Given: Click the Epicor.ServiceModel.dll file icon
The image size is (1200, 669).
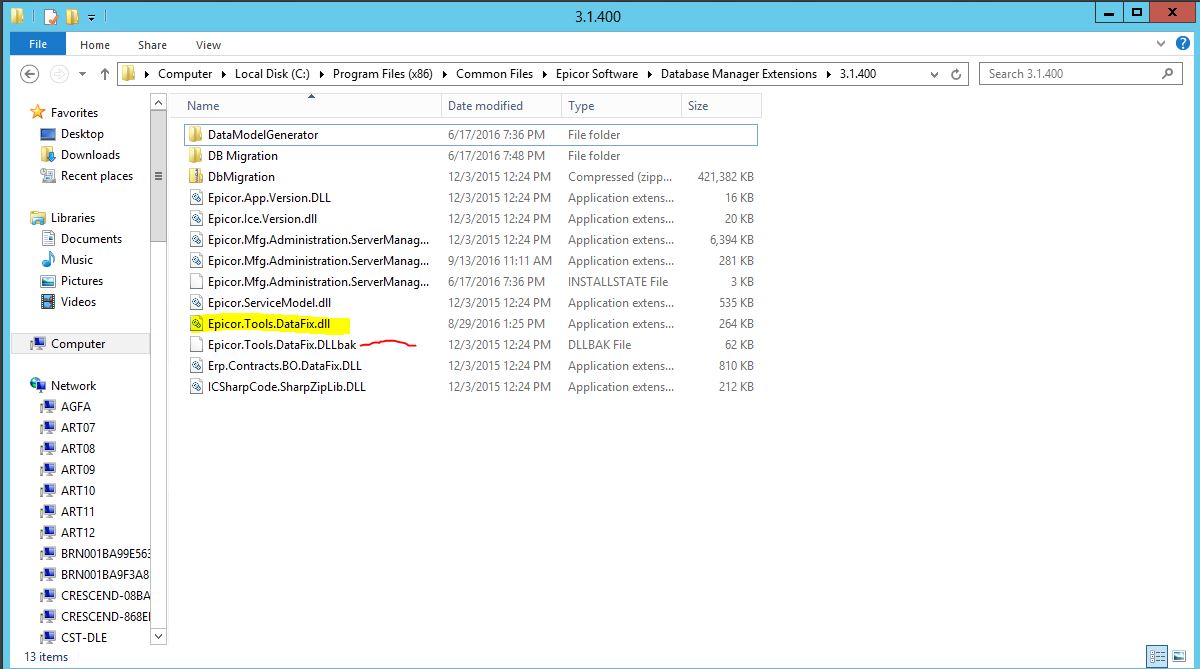Looking at the screenshot, I should click(x=196, y=303).
